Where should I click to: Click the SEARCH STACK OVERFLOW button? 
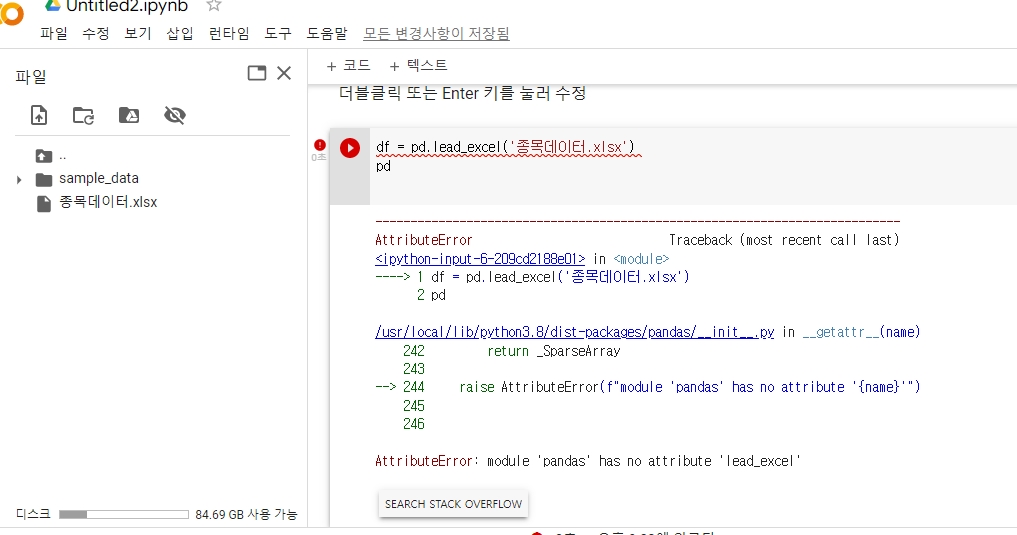pos(453,504)
